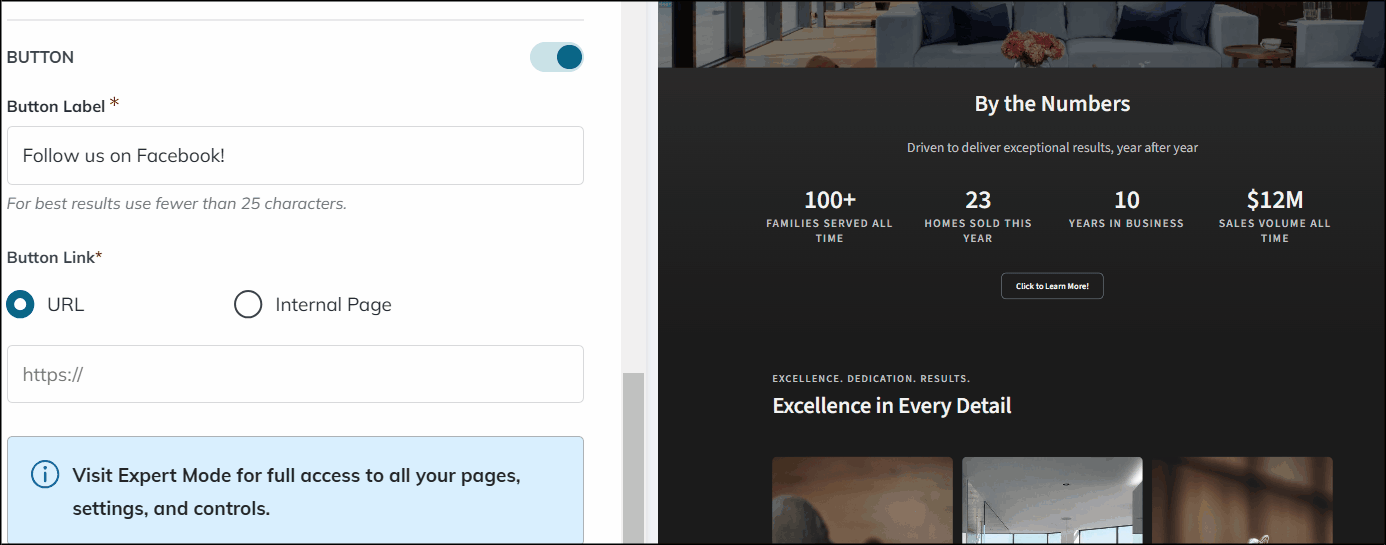This screenshot has height=545, width=1386.
Task: Click the '10' years in business stat
Action: click(1126, 199)
